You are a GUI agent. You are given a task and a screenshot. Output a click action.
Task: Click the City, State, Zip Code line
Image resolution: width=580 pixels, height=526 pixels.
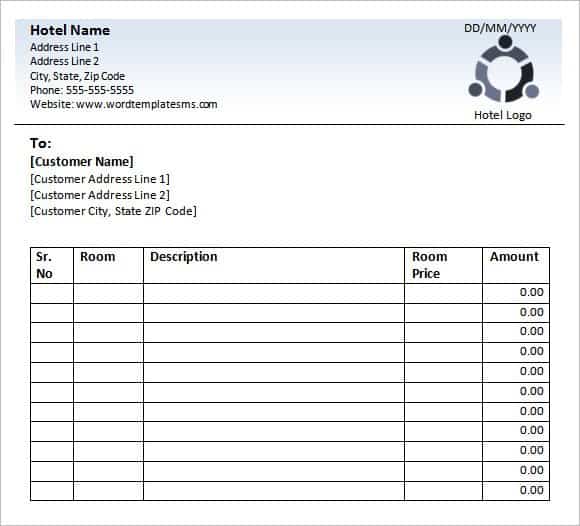click(77, 76)
